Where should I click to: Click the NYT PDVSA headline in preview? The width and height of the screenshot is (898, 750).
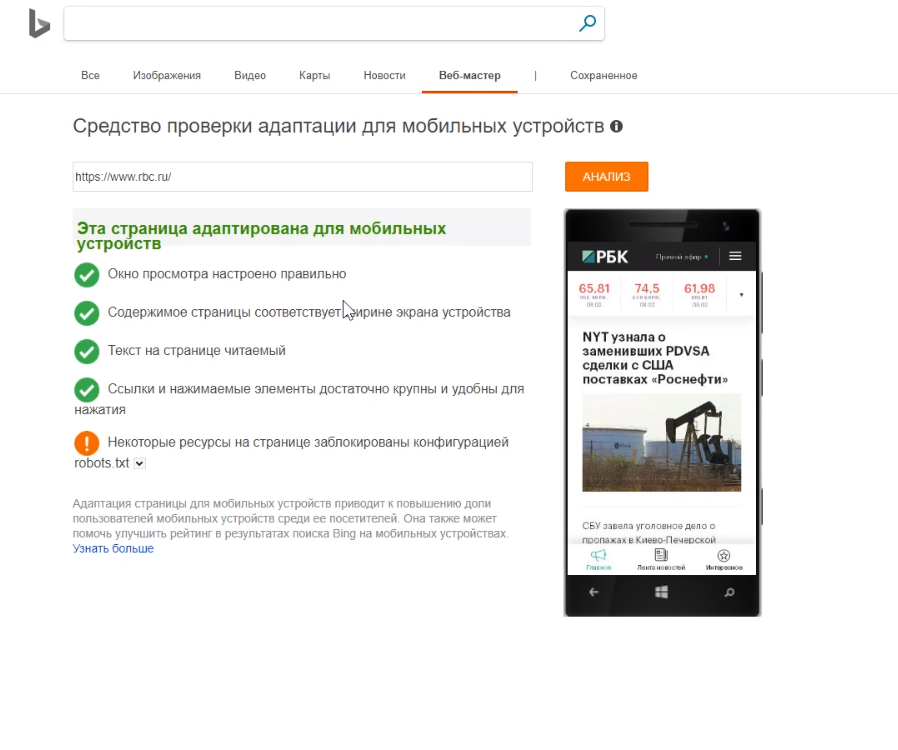coord(655,358)
